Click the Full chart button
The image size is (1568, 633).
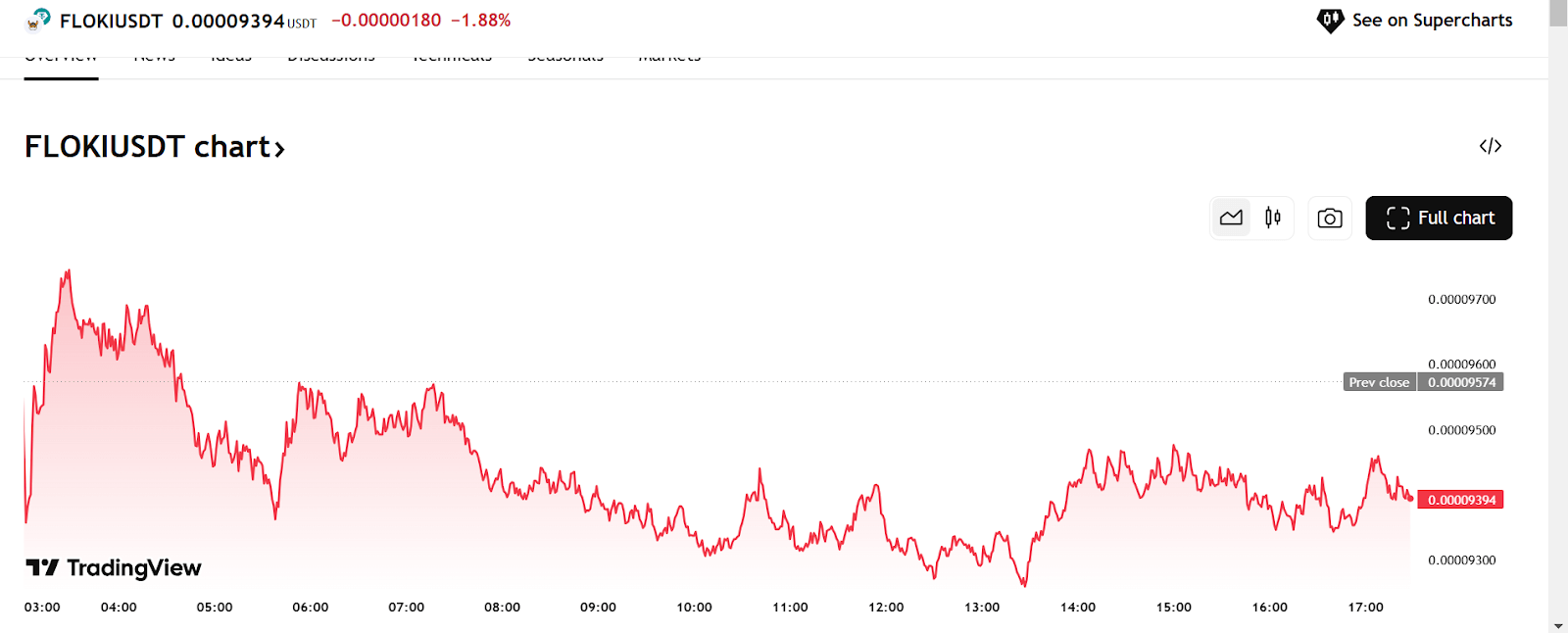click(x=1439, y=218)
